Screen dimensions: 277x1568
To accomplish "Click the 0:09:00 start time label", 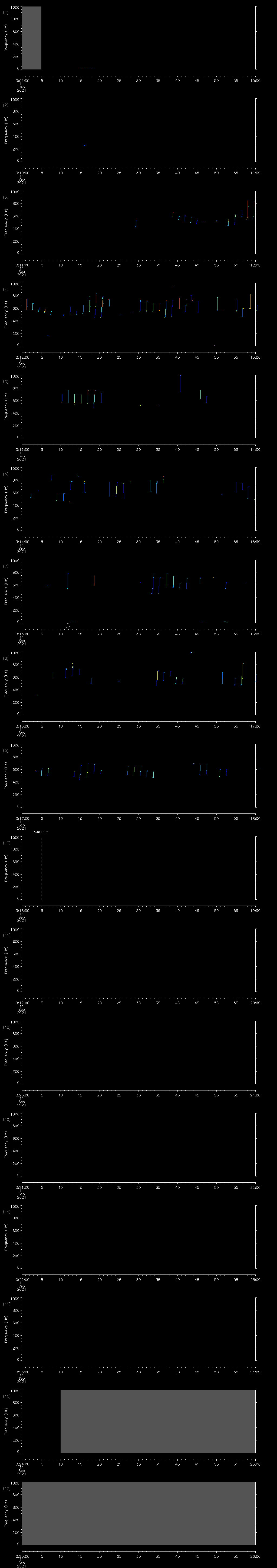I will 22,80.
